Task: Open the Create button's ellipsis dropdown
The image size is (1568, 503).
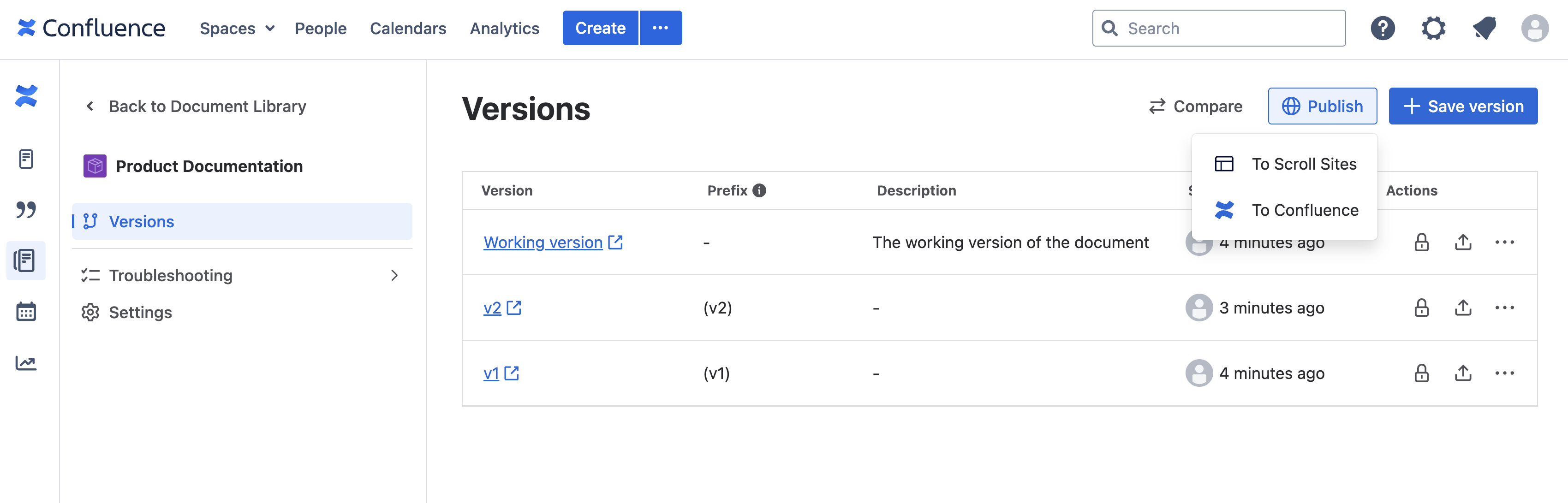Action: pyautogui.click(x=661, y=27)
